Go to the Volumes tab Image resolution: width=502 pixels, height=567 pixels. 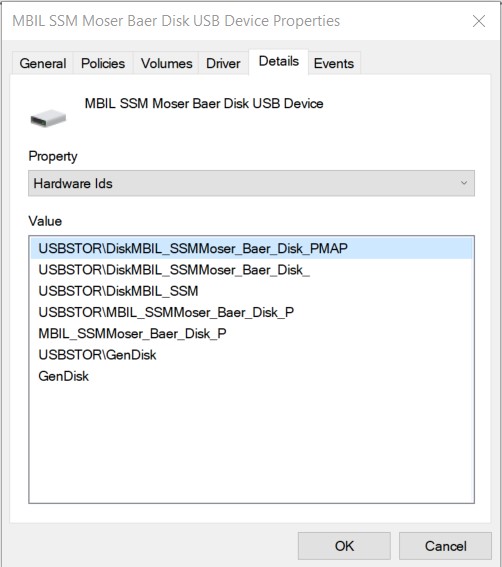tap(166, 63)
